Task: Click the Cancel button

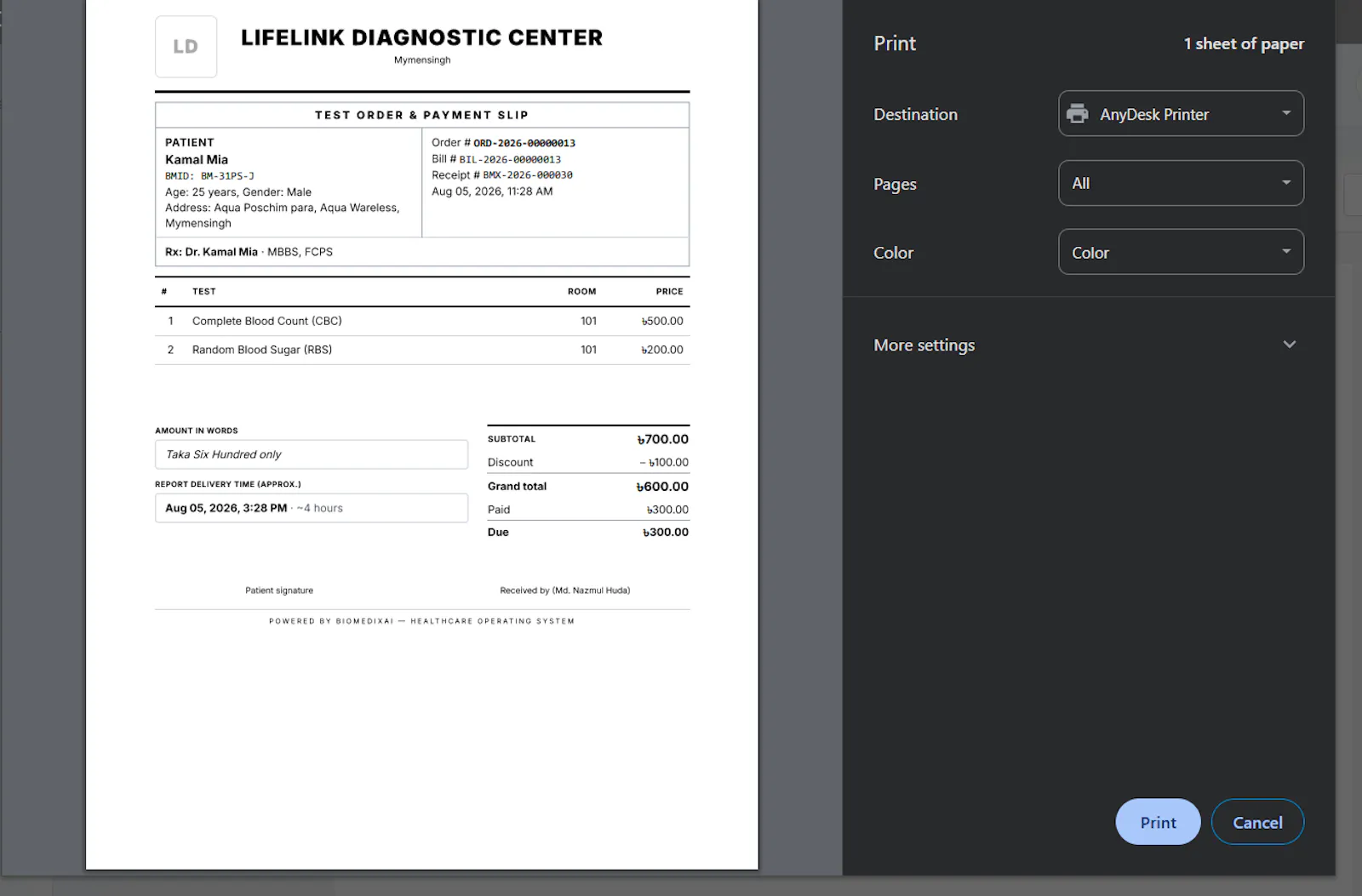Action: [x=1257, y=822]
